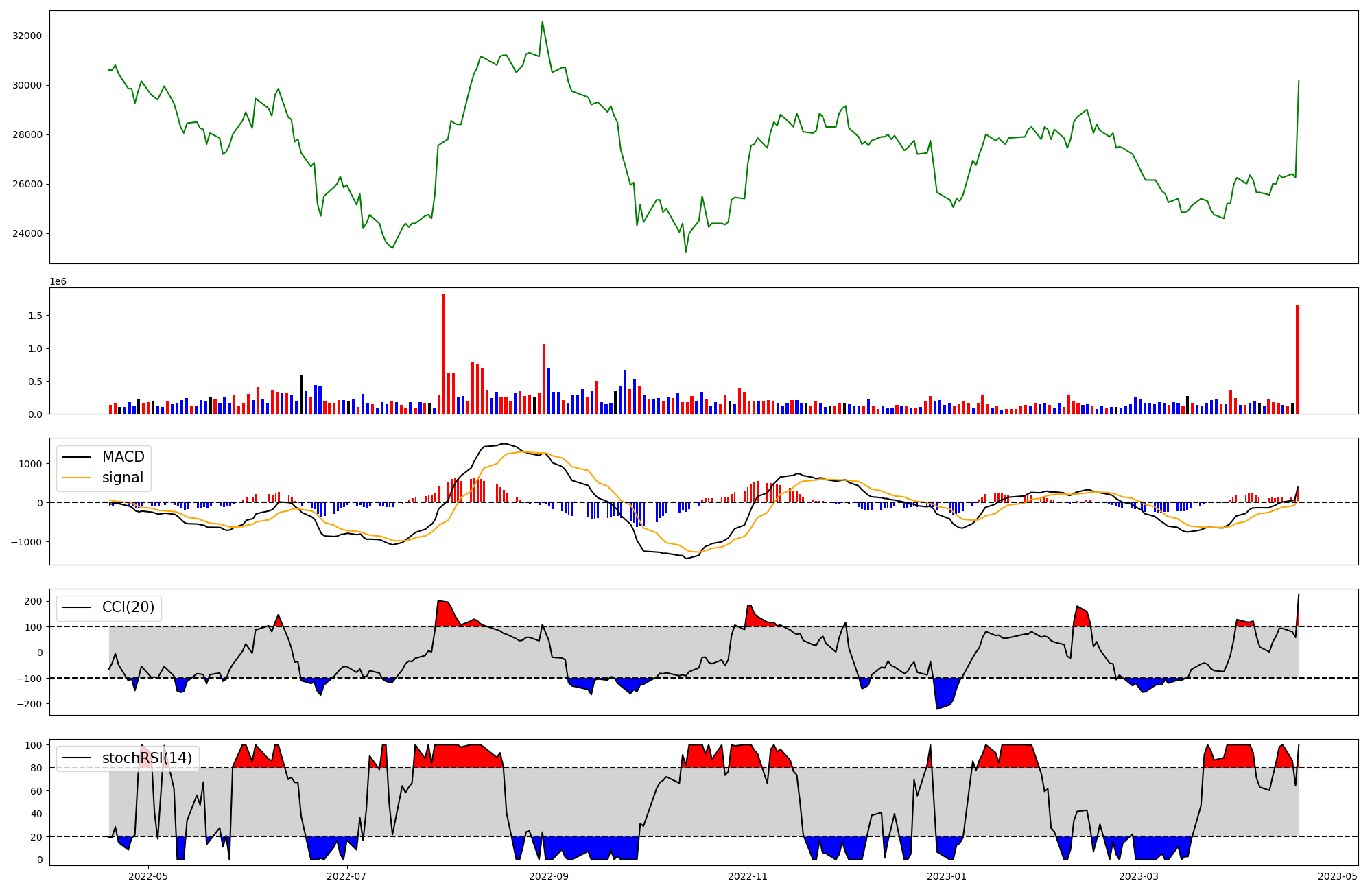Viewport: 1372px width, 892px height.
Task: Click the 1e6 volume scale label
Action: coord(58,281)
